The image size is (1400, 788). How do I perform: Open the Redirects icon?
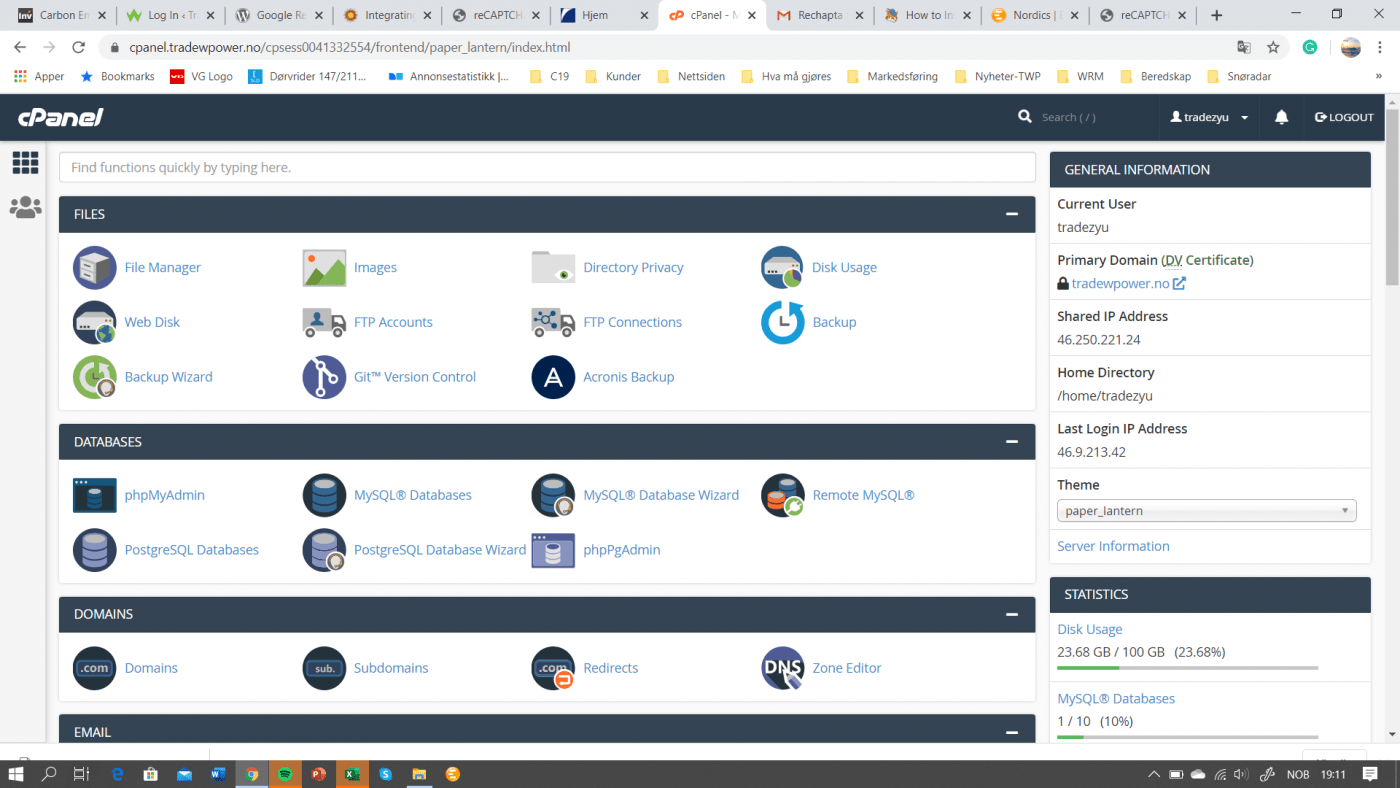click(553, 668)
